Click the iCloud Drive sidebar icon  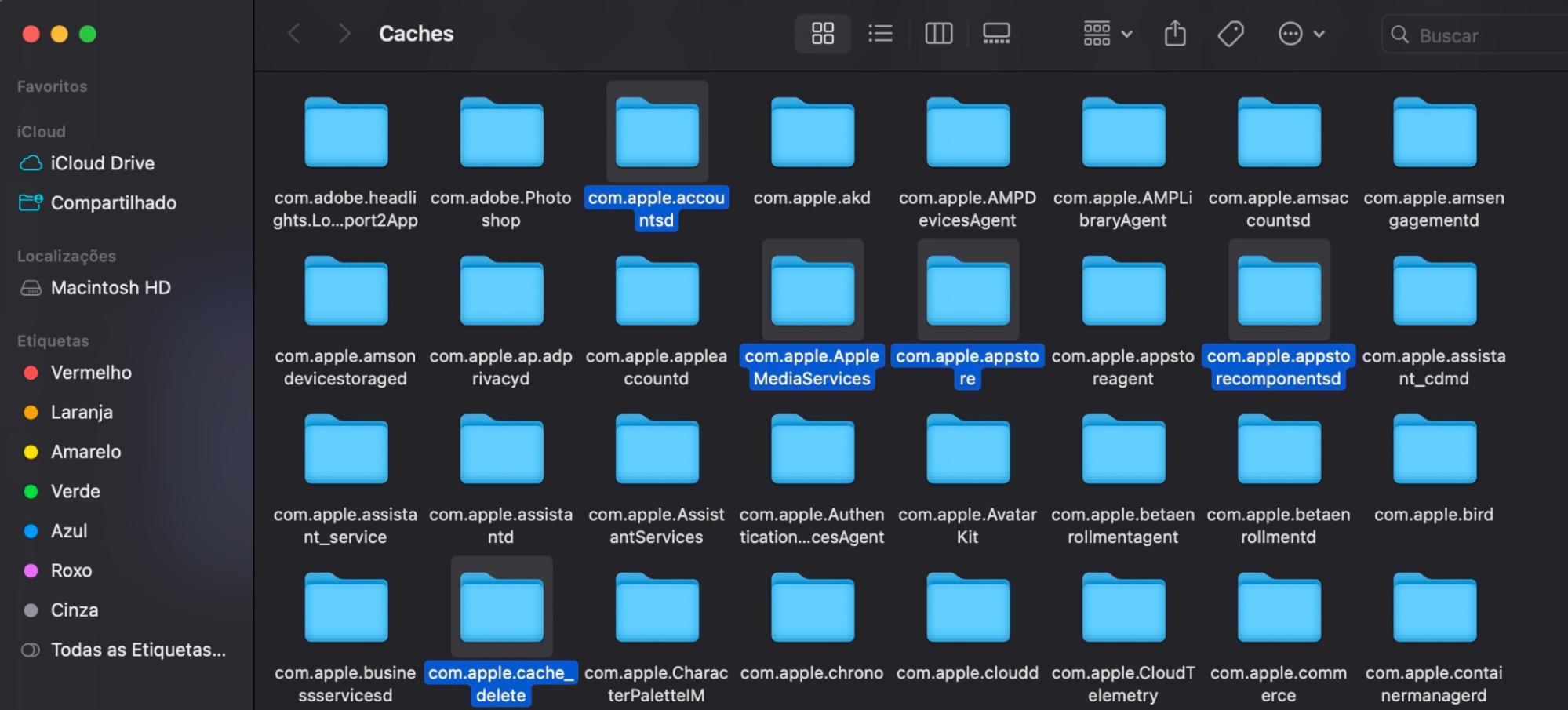coord(31,163)
